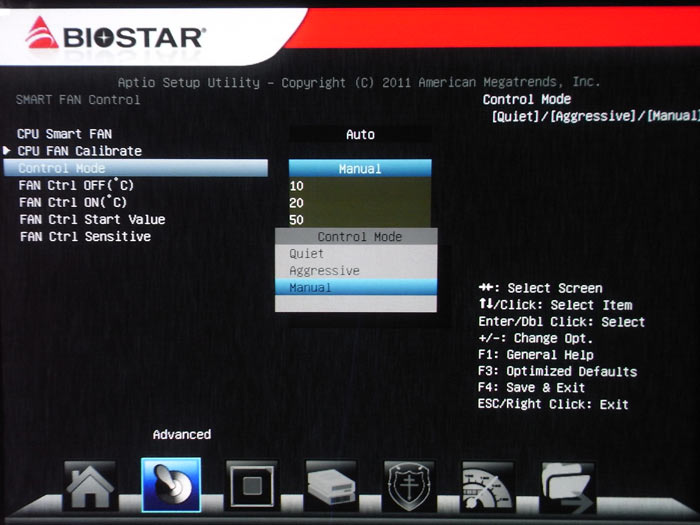Select the FAN Ctrl Sensitive item
This screenshot has height=525, width=700.
coord(85,237)
